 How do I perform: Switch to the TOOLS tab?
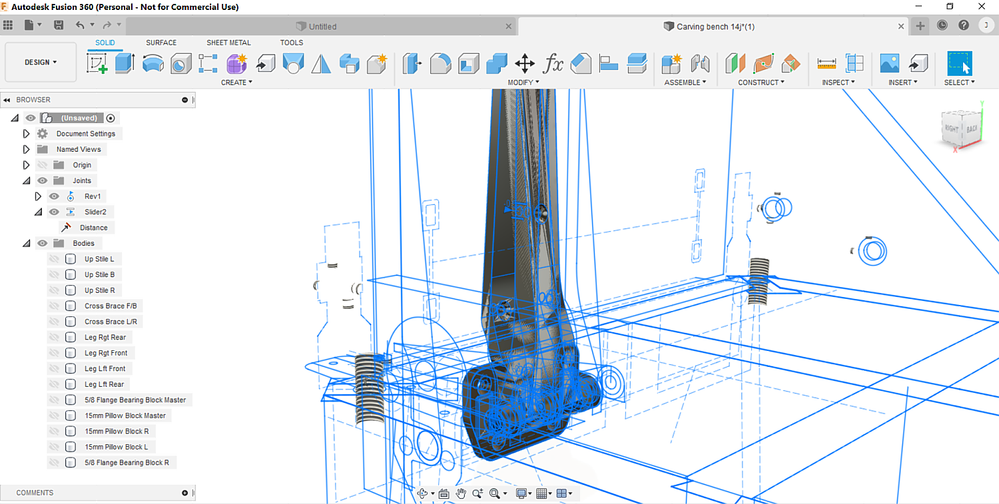pyautogui.click(x=292, y=43)
